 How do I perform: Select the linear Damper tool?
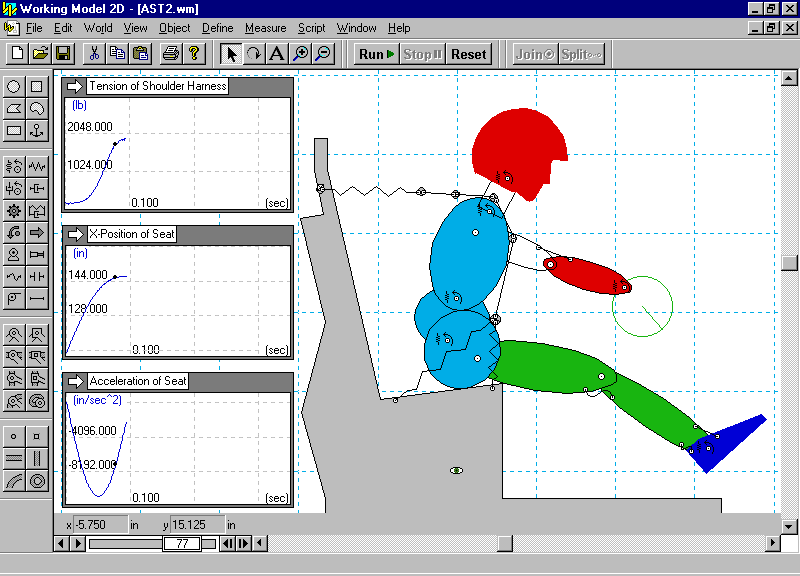[x=37, y=189]
